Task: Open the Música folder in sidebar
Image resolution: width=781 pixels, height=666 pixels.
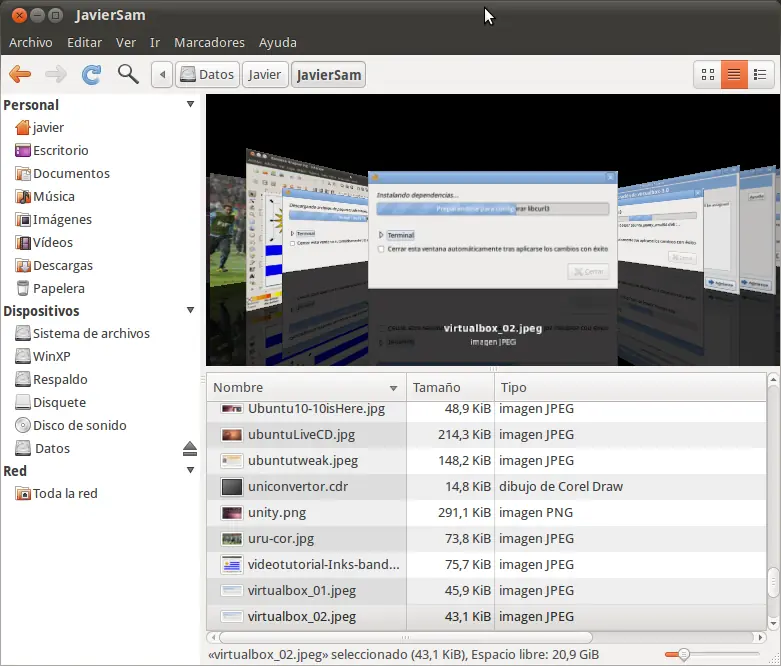Action: [x=53, y=196]
